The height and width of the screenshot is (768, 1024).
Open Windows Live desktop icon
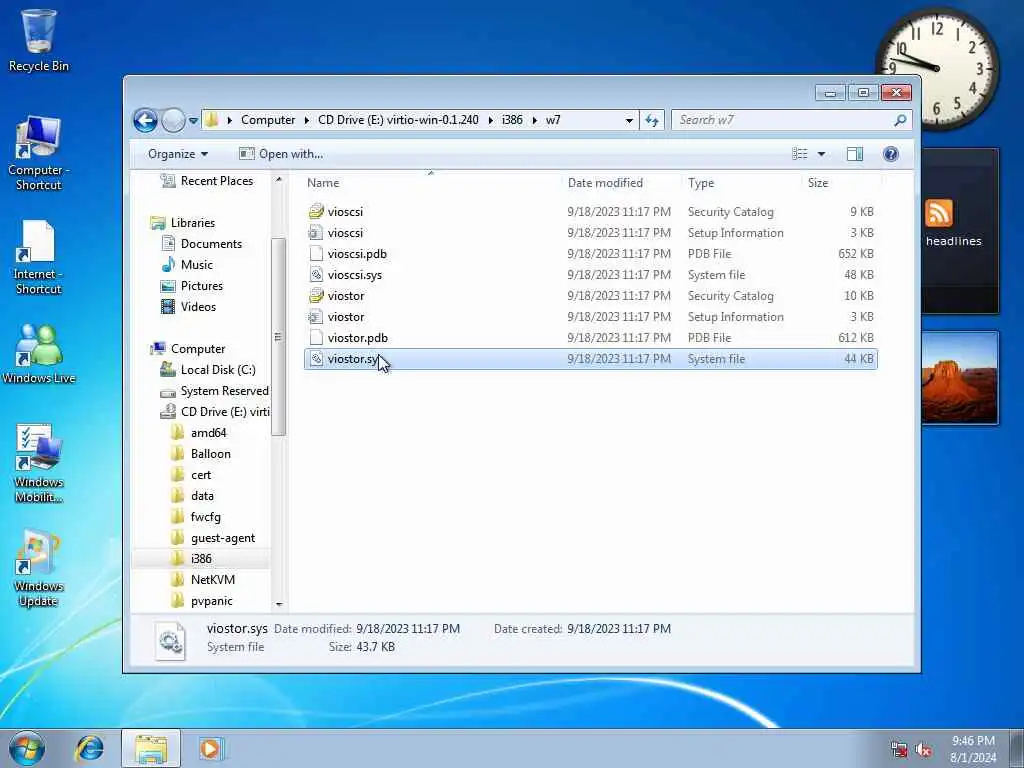click(39, 353)
